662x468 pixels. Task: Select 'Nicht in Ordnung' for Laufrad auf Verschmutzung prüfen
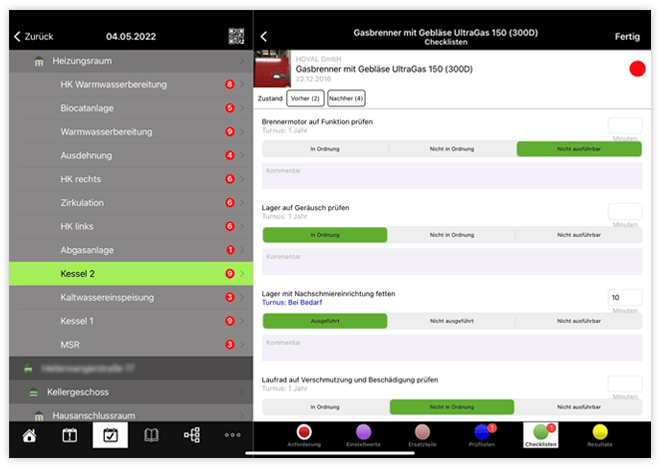point(452,407)
